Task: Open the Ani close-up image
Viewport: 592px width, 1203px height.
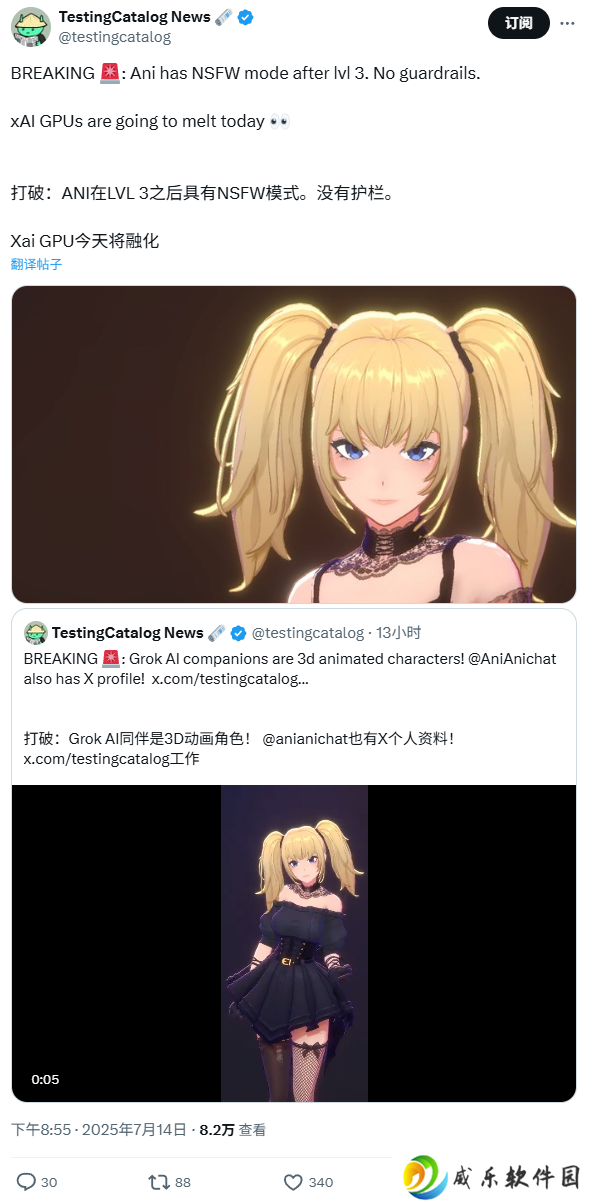Action: point(294,444)
